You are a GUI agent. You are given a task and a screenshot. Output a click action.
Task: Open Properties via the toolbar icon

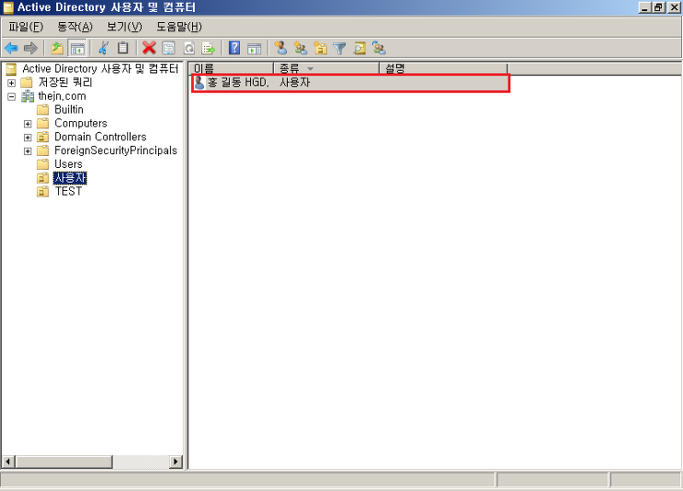coord(169,48)
